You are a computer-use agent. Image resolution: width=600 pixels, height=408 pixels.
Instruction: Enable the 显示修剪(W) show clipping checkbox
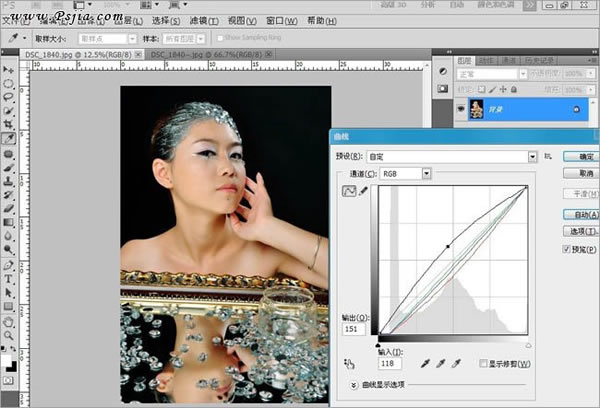(483, 363)
